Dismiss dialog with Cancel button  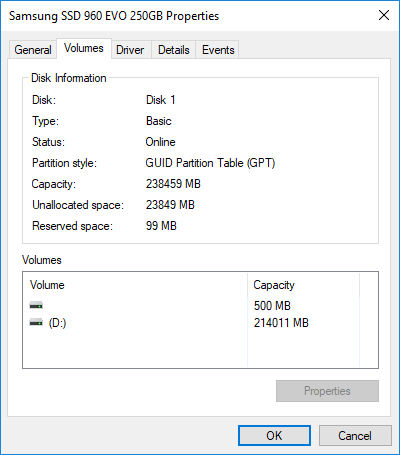355,435
